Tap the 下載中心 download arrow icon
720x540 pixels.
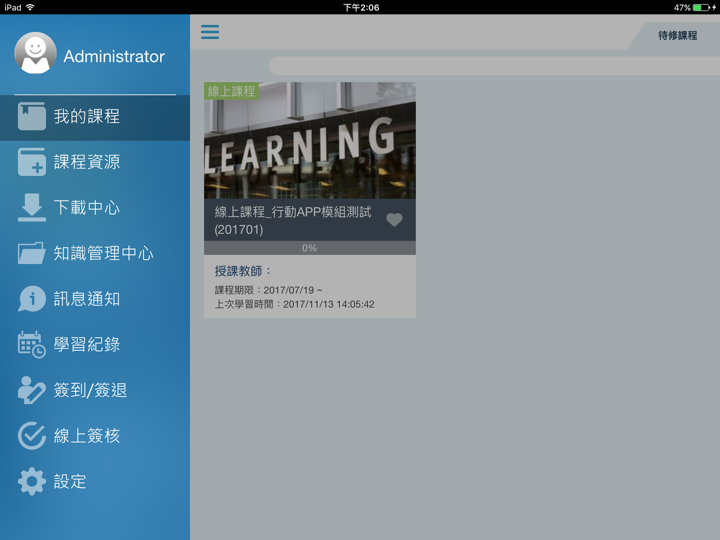[x=32, y=207]
